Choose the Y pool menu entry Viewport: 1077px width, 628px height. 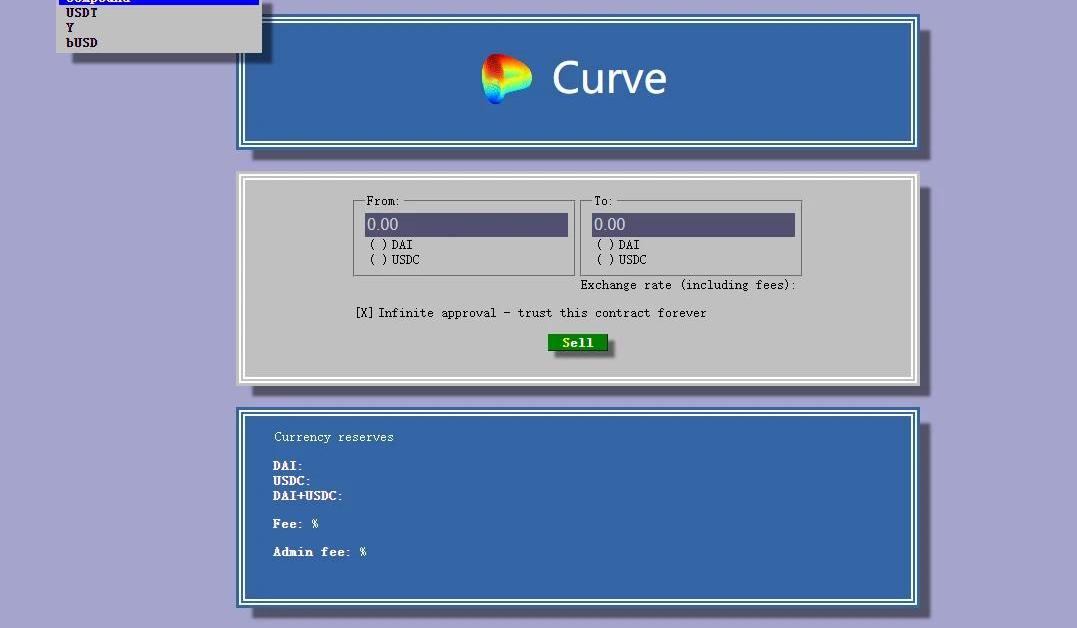(71, 28)
